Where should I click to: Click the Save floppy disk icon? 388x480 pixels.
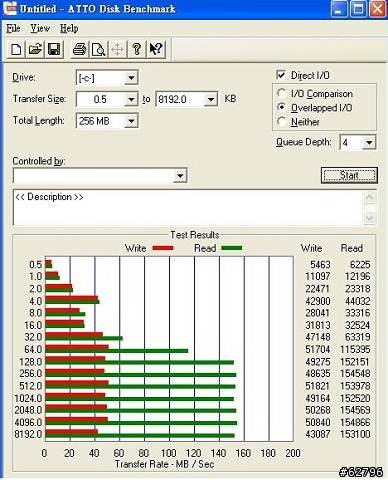pos(54,50)
